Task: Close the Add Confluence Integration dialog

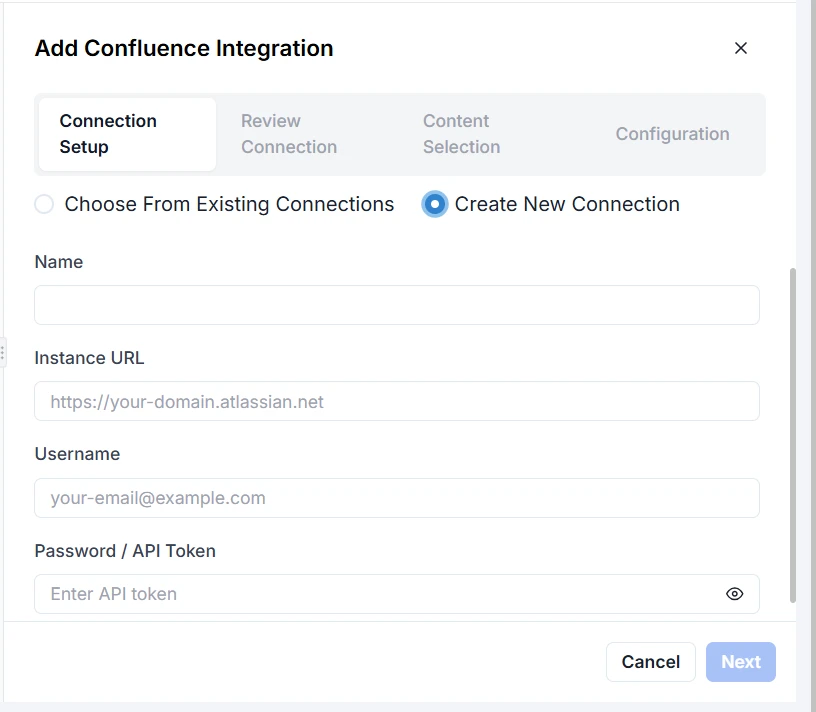Action: (741, 48)
